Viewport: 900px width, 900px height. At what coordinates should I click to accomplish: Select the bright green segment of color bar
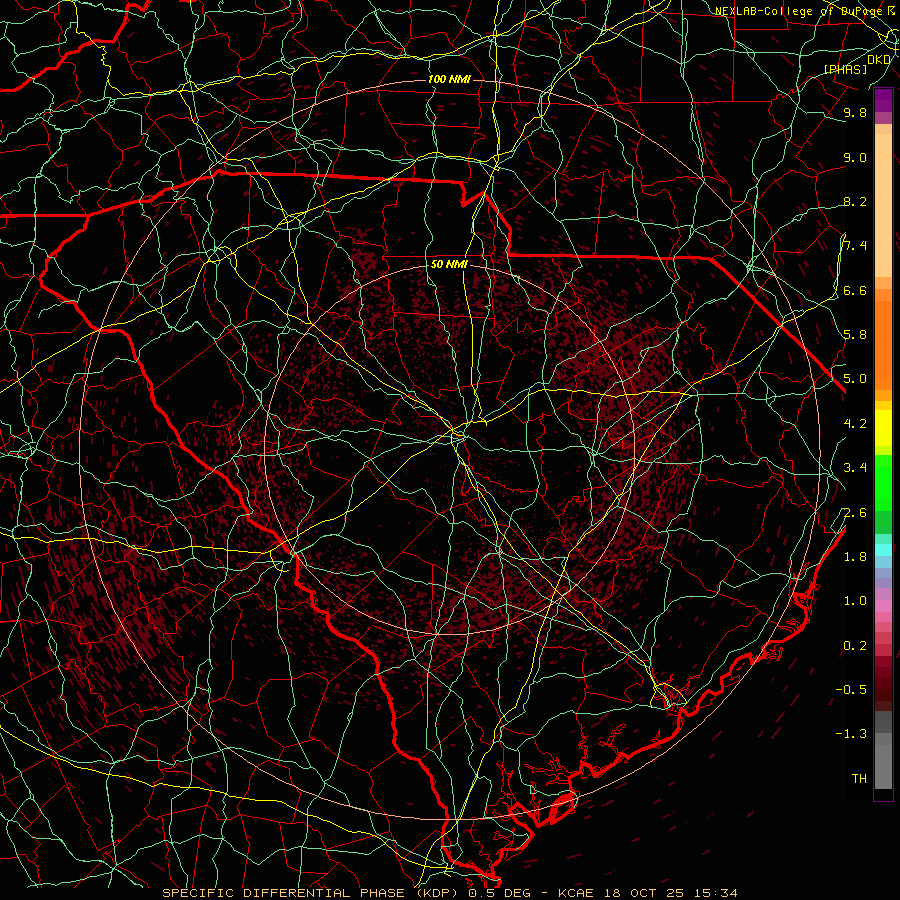883,482
